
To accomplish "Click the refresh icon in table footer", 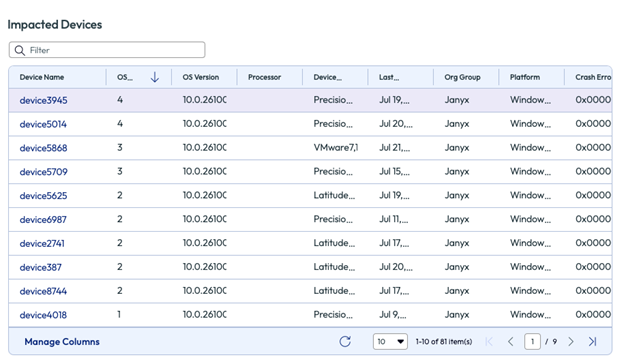I will tap(345, 341).
